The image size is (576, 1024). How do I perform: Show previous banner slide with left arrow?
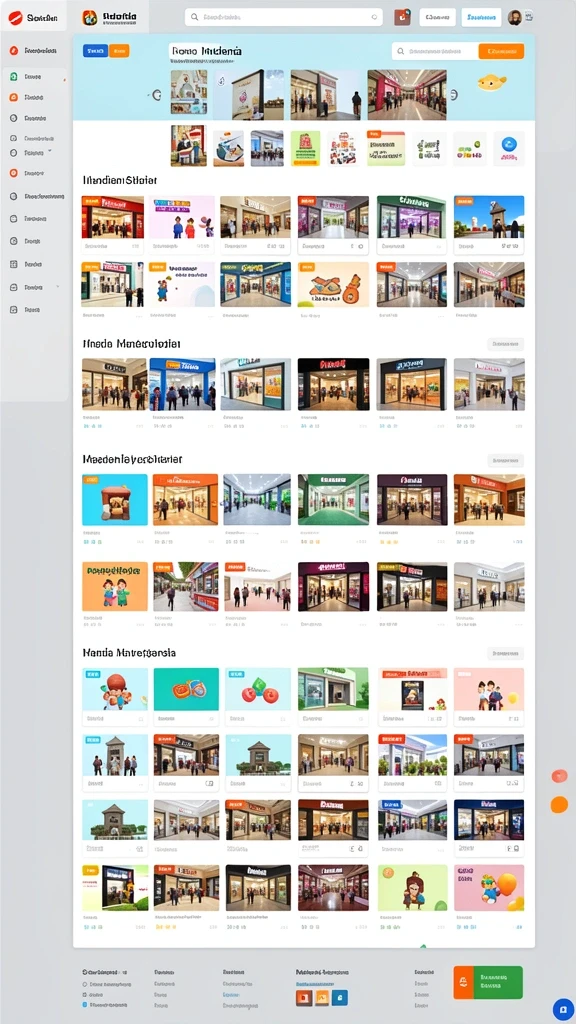click(x=156, y=95)
